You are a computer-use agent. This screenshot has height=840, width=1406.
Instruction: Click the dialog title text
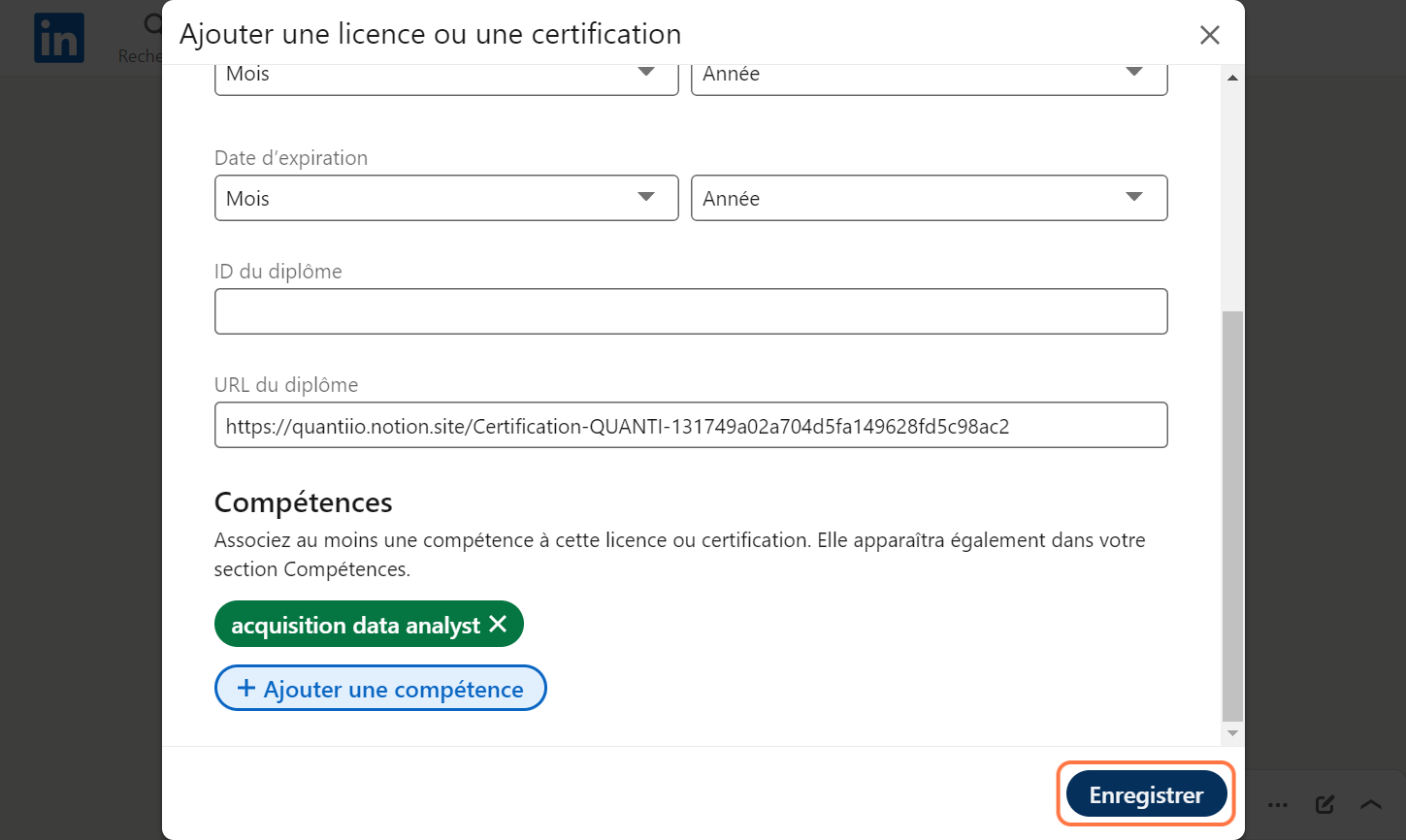(431, 34)
